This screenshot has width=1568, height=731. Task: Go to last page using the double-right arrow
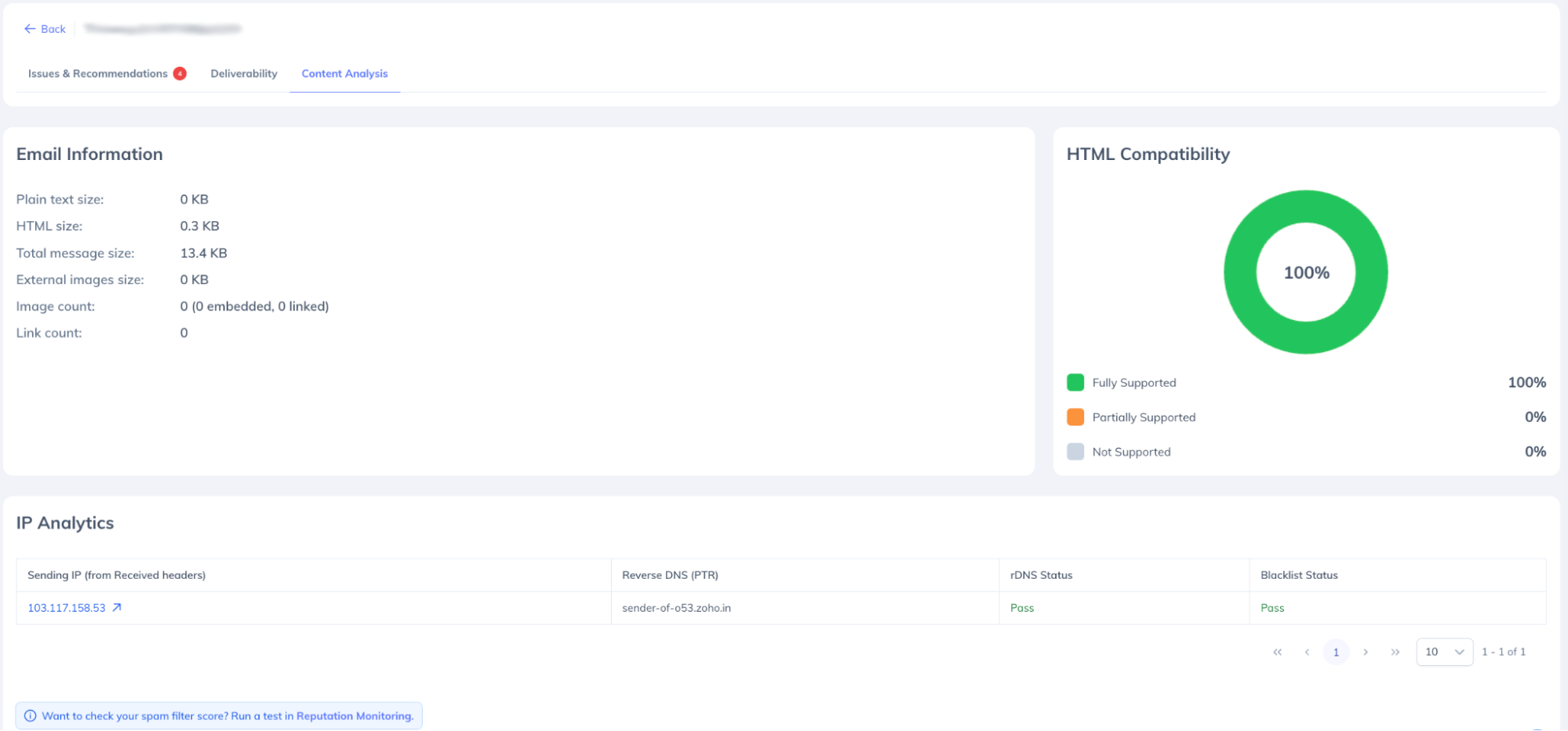(x=1395, y=652)
